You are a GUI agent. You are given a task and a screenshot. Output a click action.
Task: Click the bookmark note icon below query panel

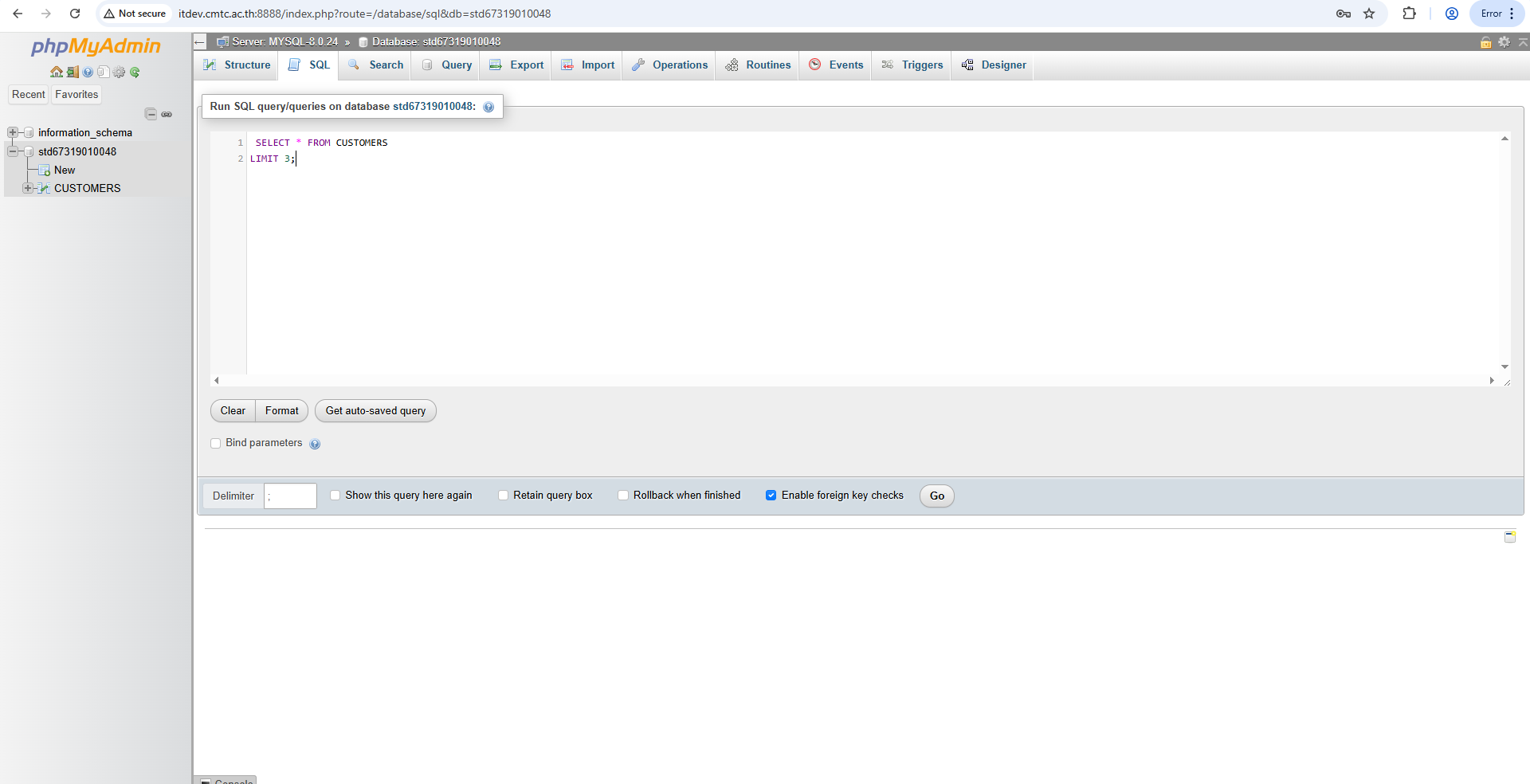(1509, 537)
